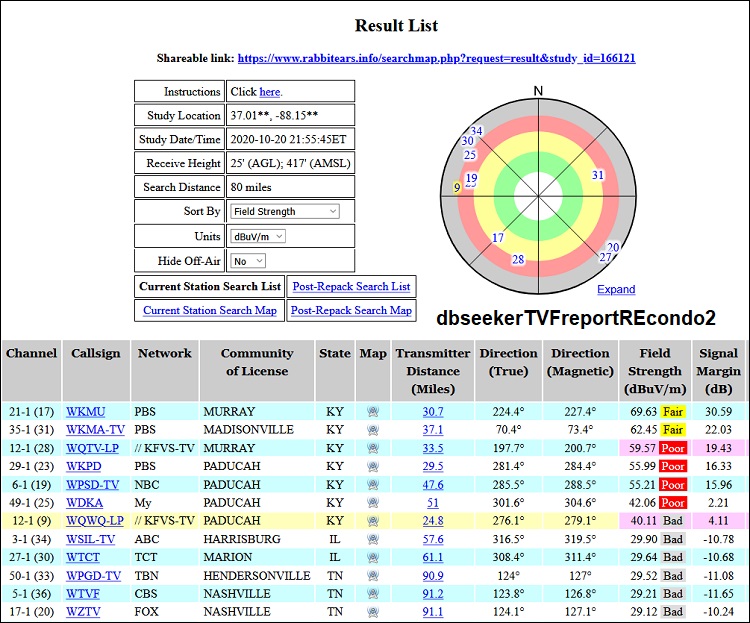The height and width of the screenshot is (623, 750).
Task: View map icon for WPSD-TV
Action: (373, 484)
